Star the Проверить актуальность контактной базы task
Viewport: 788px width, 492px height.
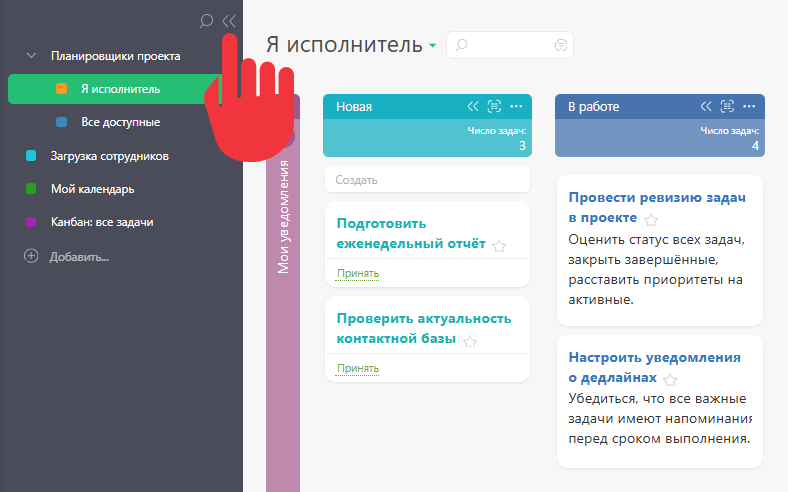470,342
